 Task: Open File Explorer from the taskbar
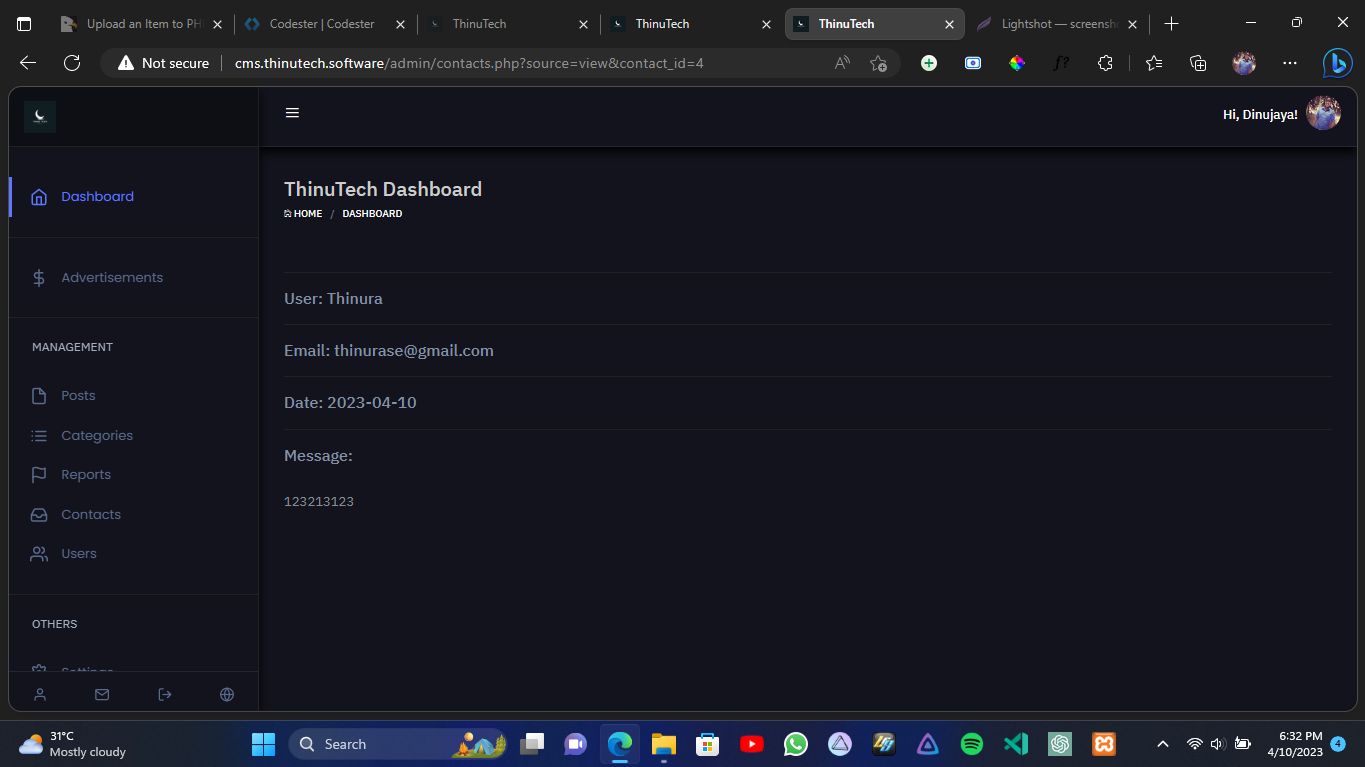[664, 744]
